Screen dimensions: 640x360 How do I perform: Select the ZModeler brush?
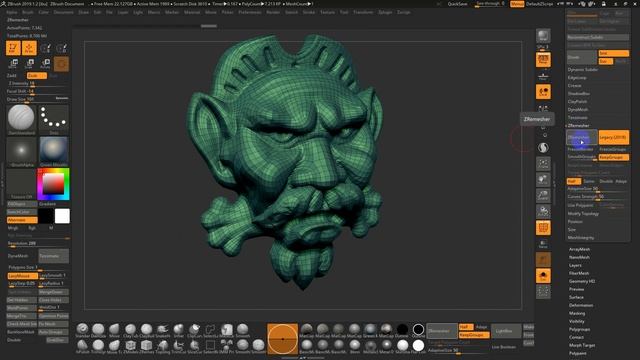(x=131, y=346)
